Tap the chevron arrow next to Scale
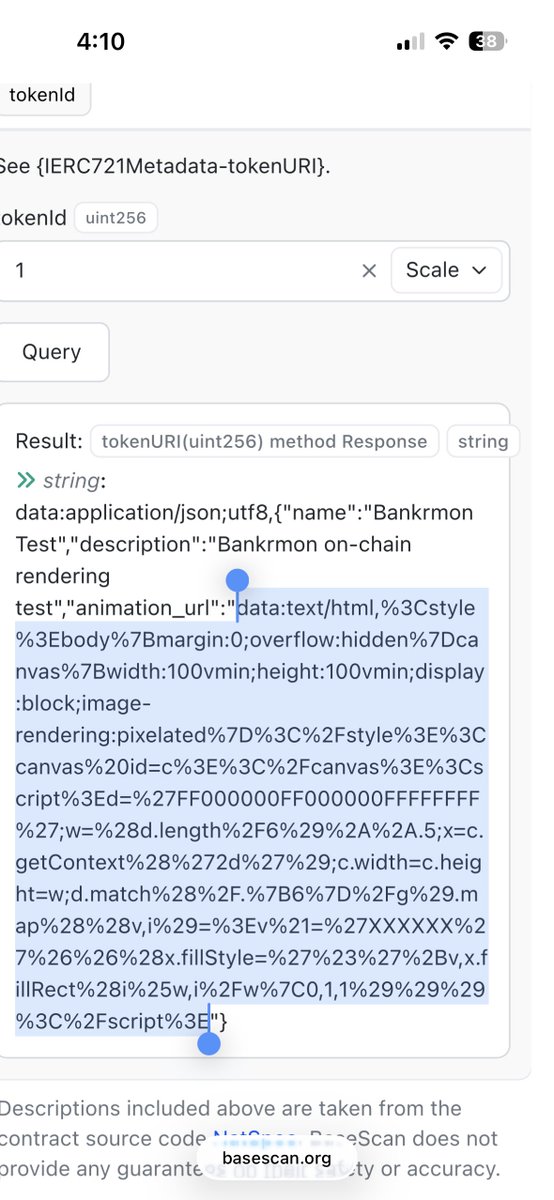This screenshot has height=1200, width=554. coord(479,271)
